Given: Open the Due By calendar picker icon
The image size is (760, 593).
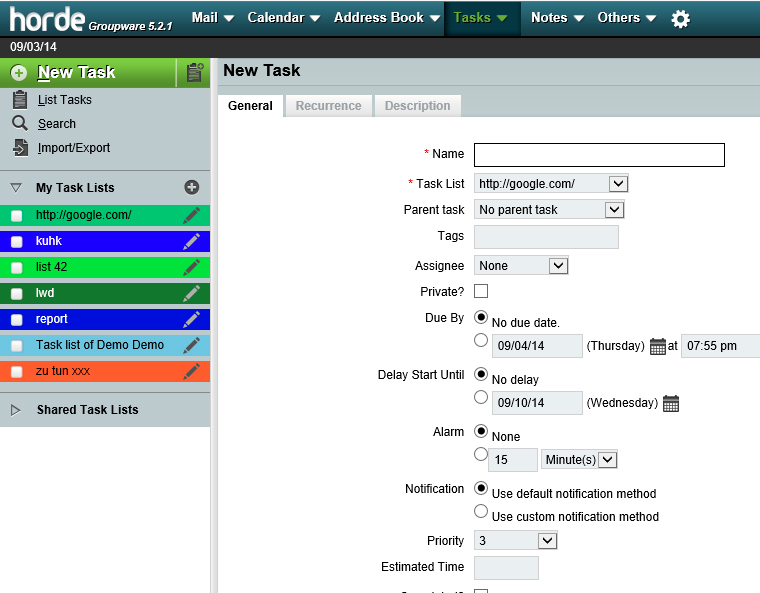Looking at the screenshot, I should click(657, 347).
